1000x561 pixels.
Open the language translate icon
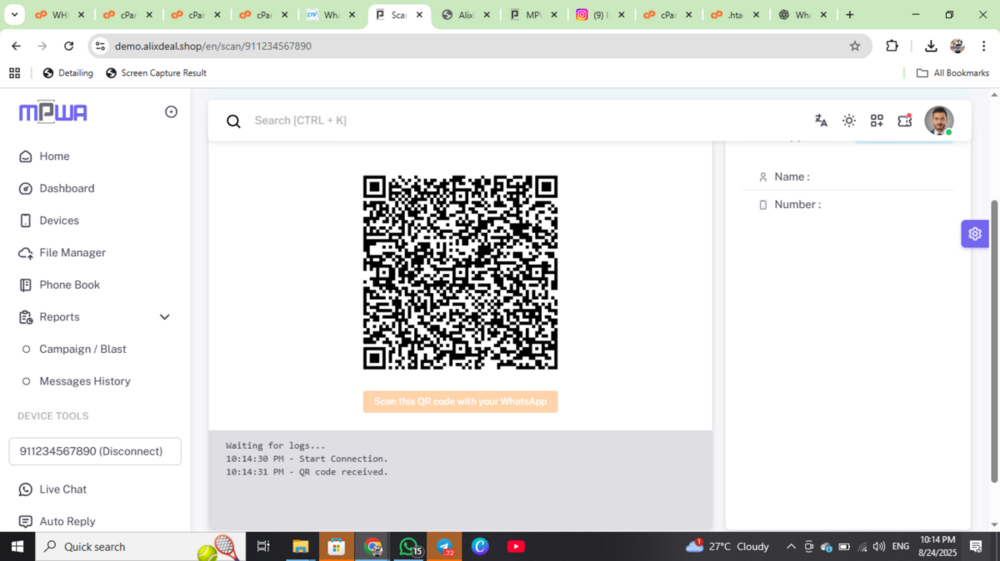point(821,120)
